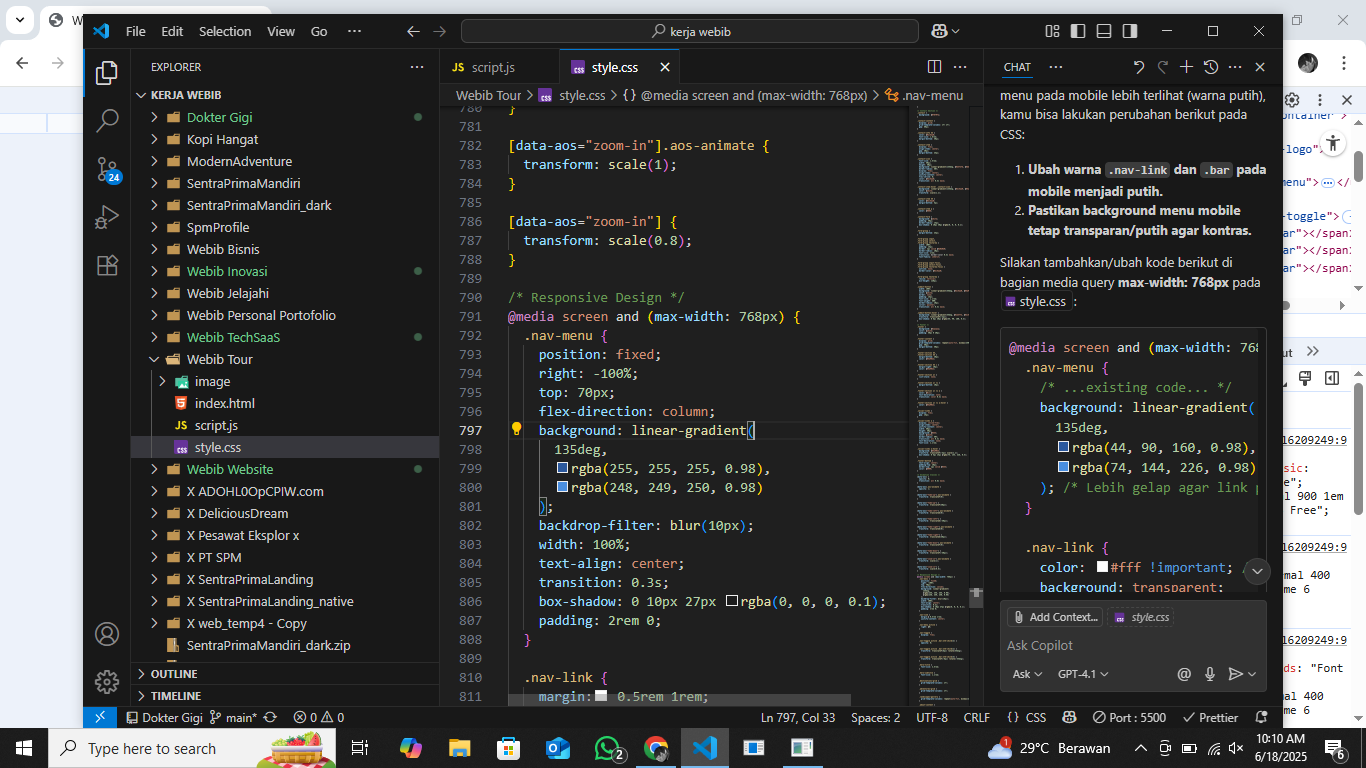
Task: Click the lightbulb code action on line 797
Action: coord(517,430)
